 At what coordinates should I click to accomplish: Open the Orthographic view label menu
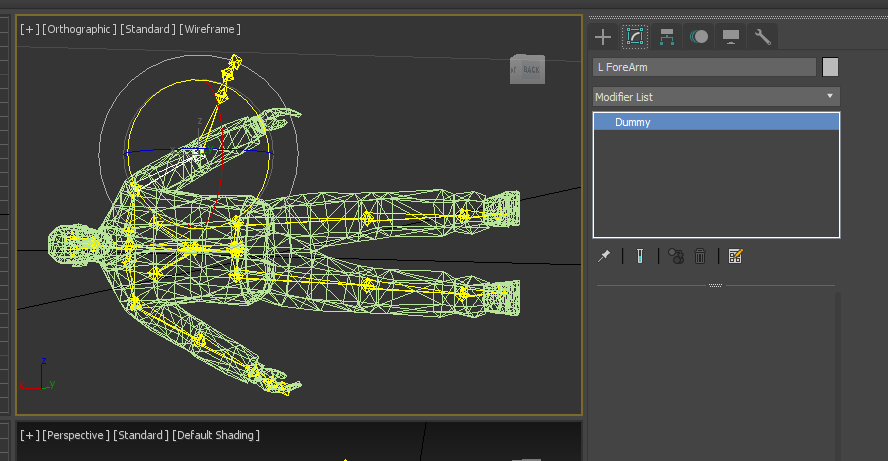[x=78, y=29]
